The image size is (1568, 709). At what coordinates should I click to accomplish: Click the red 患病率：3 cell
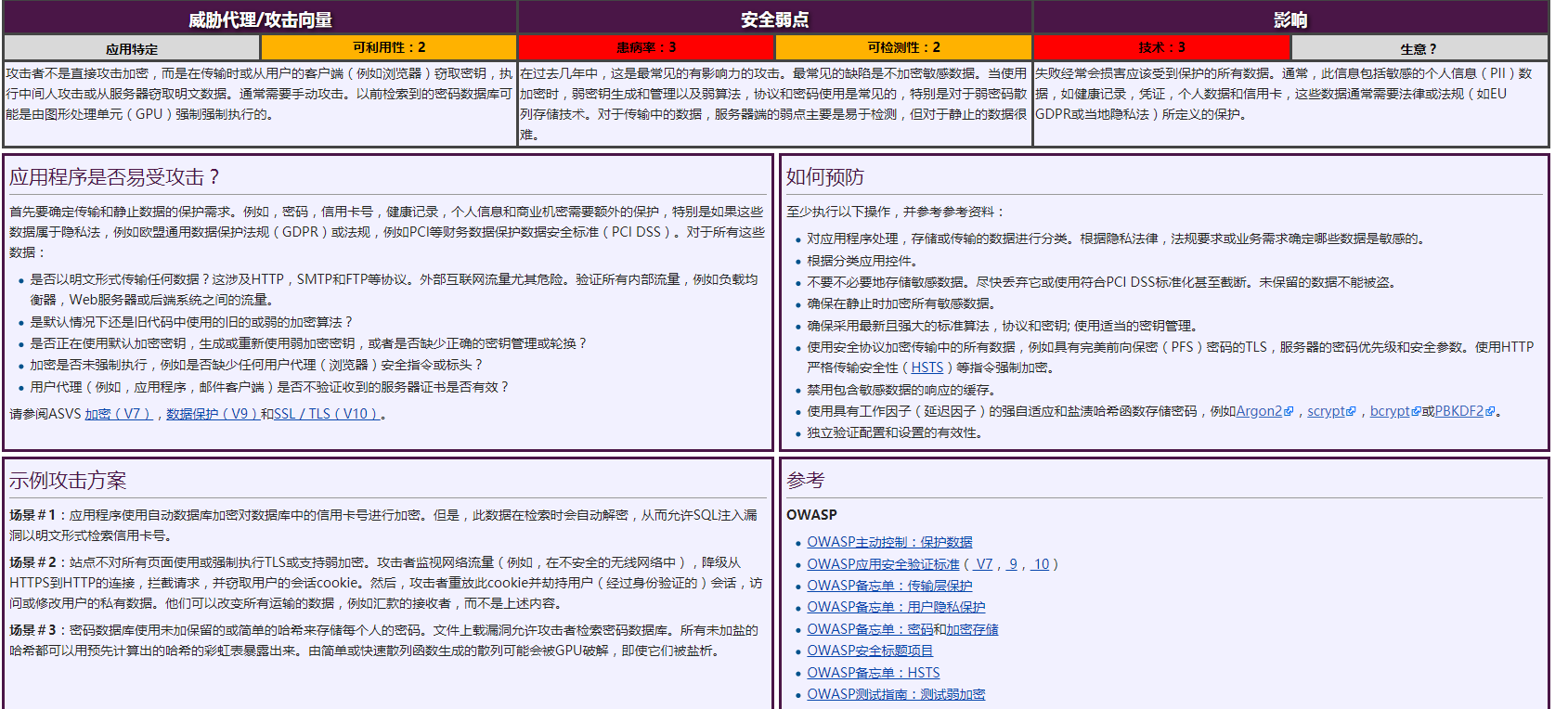click(x=646, y=47)
